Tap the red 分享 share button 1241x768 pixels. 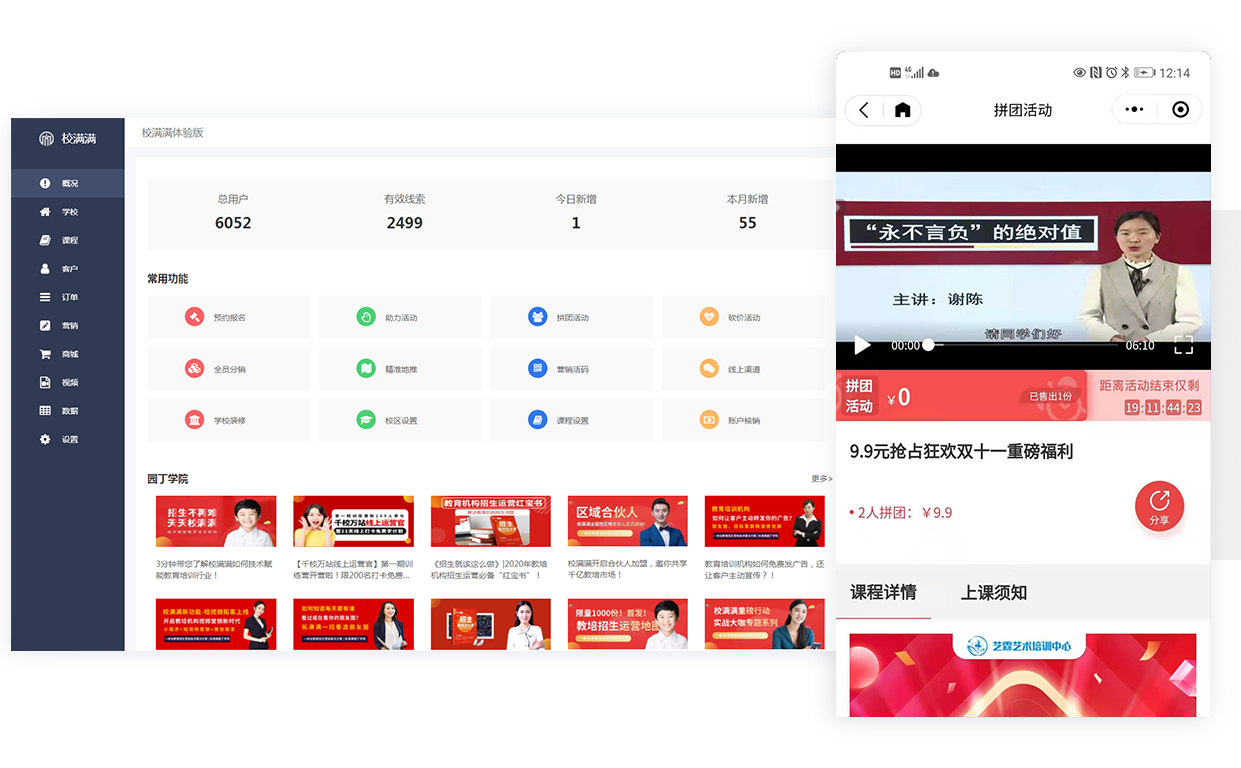pyautogui.click(x=1159, y=506)
